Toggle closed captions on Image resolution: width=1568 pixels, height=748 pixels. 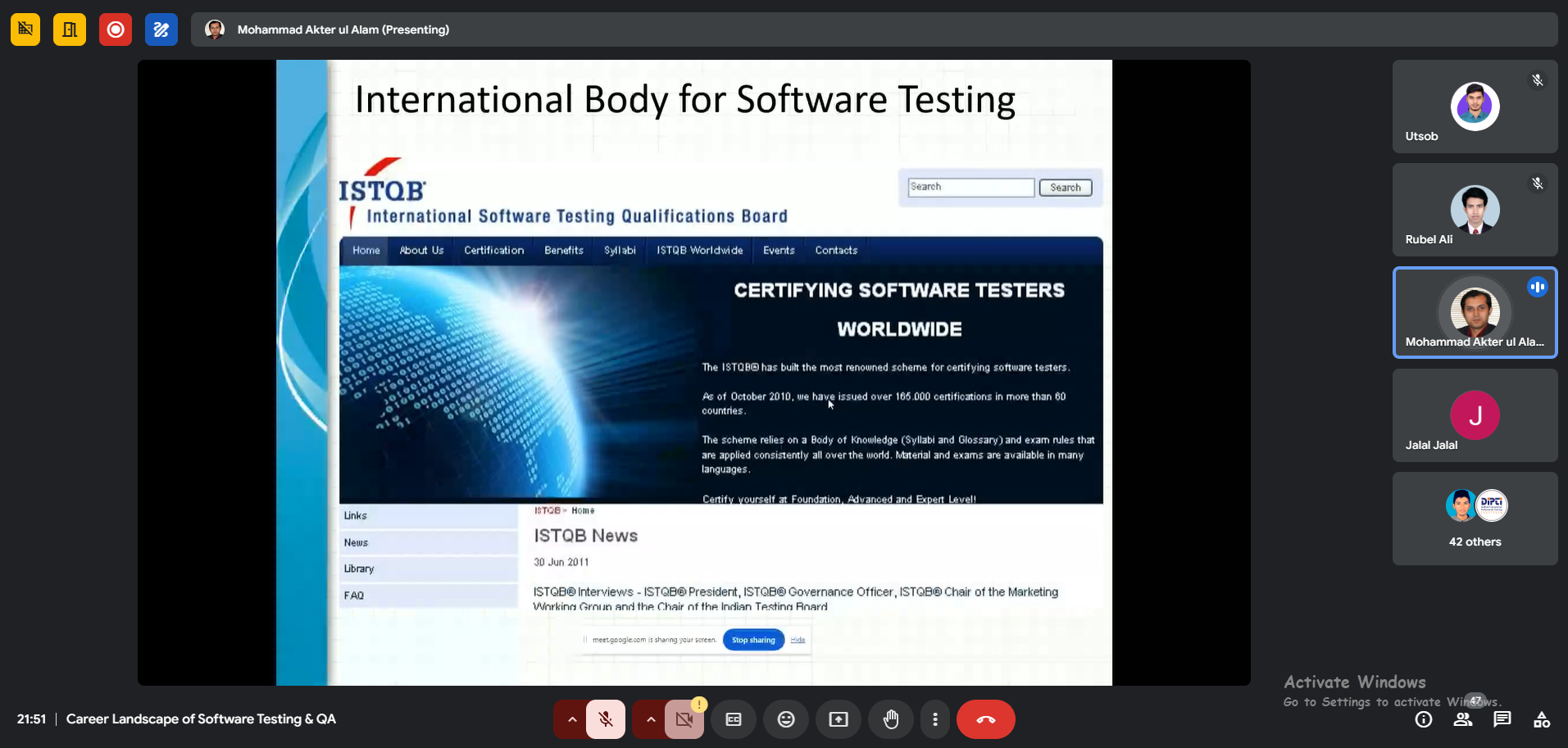click(734, 719)
